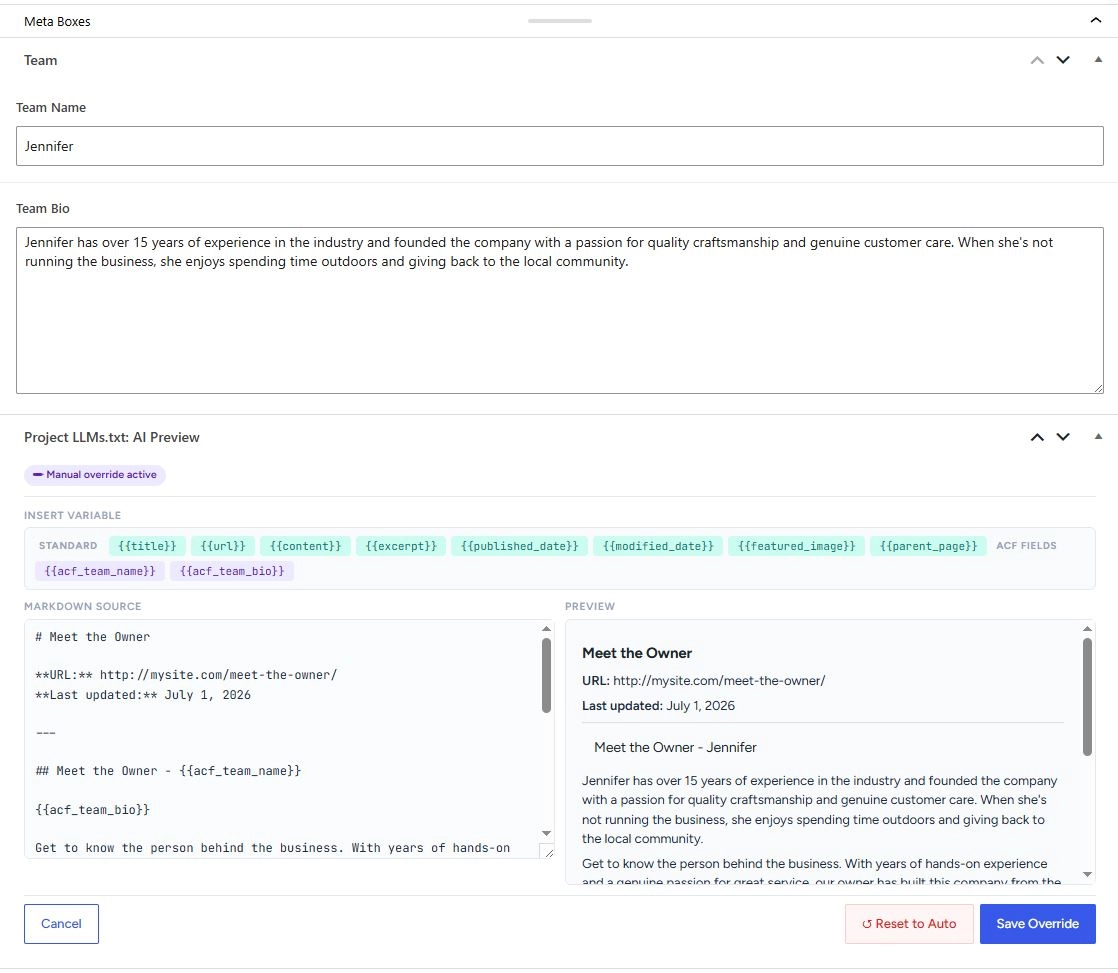Toggle AI Preview panel collapse triangle

(1098, 436)
